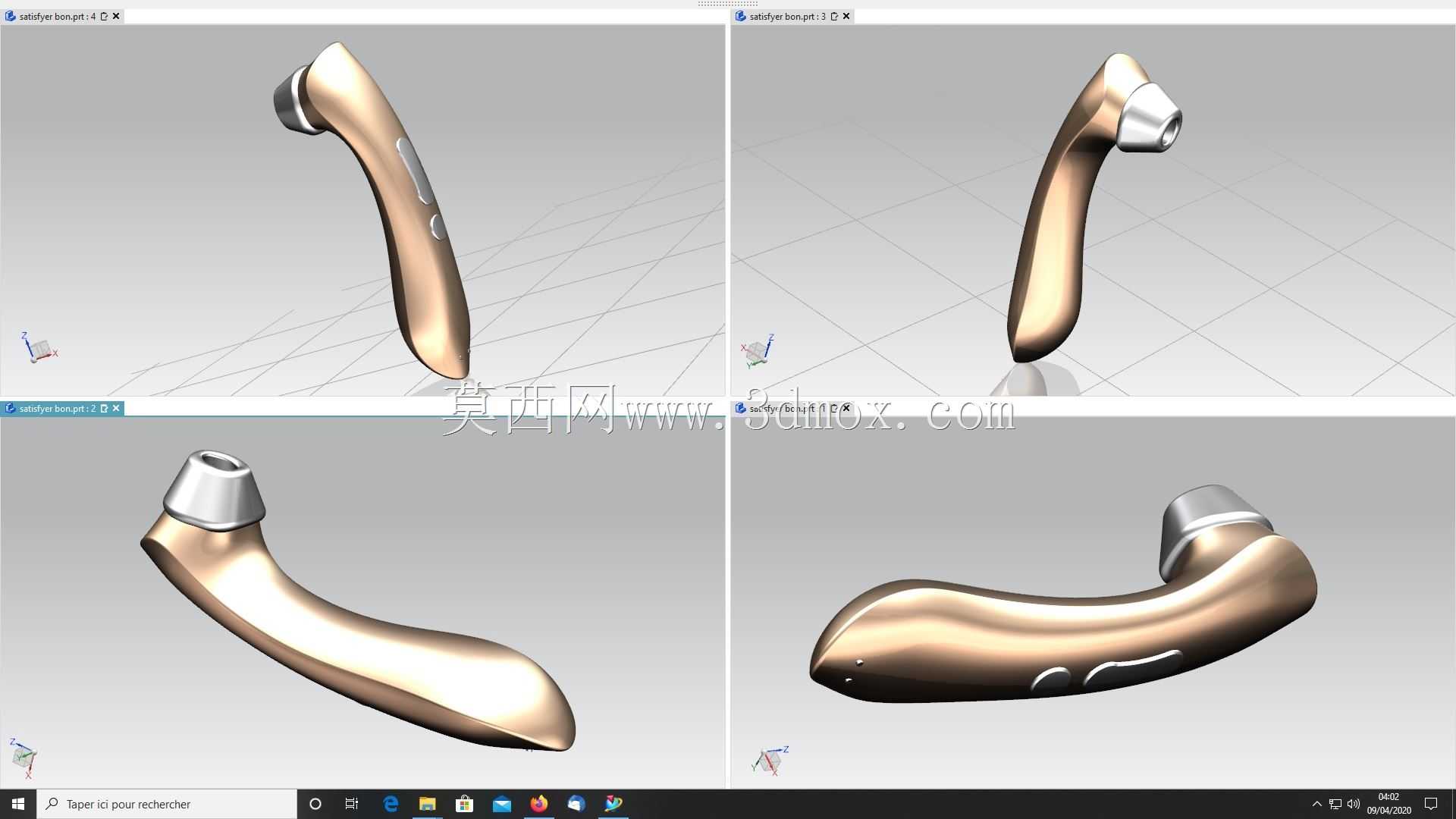Undock the satisfyer bon.prt : 4 window
The image size is (1456, 819).
tap(105, 16)
